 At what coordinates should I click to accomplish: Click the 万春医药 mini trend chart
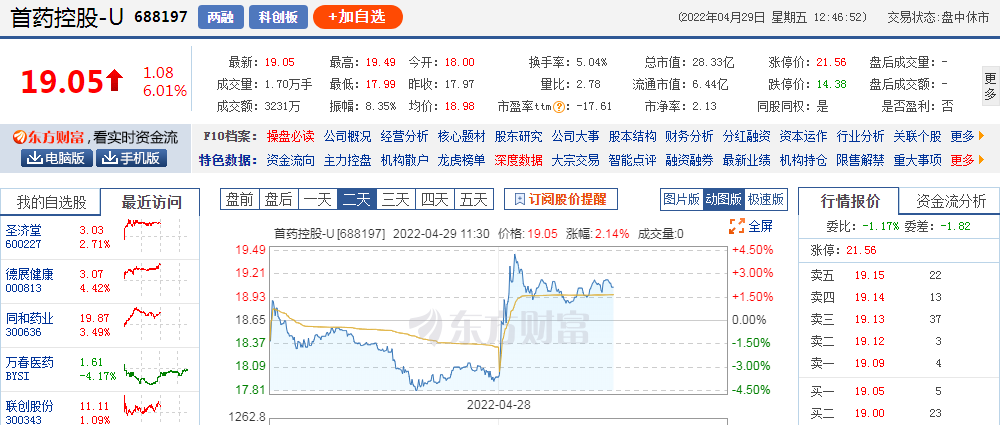tap(153, 368)
